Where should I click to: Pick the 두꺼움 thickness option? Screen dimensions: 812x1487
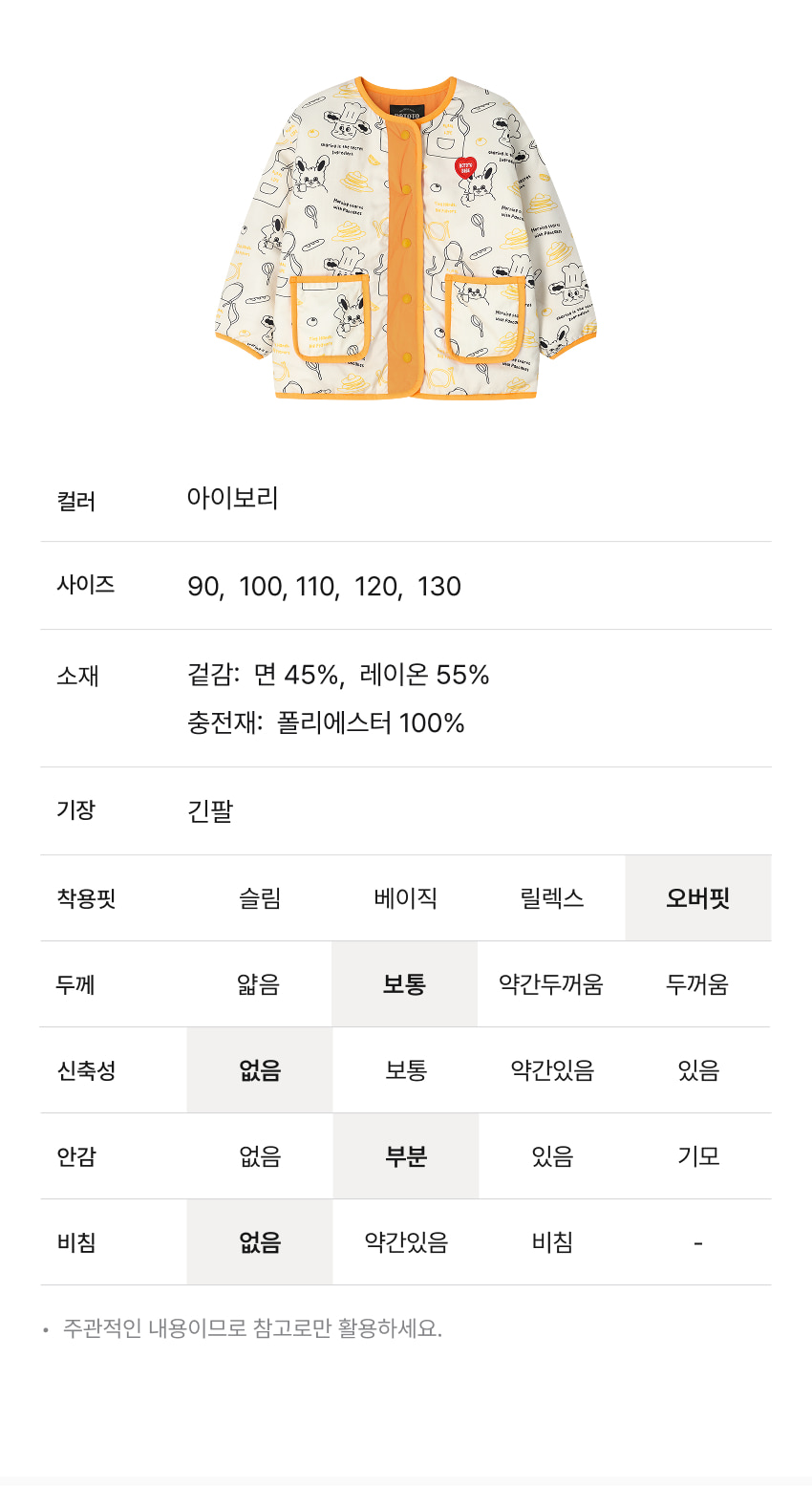pos(697,984)
